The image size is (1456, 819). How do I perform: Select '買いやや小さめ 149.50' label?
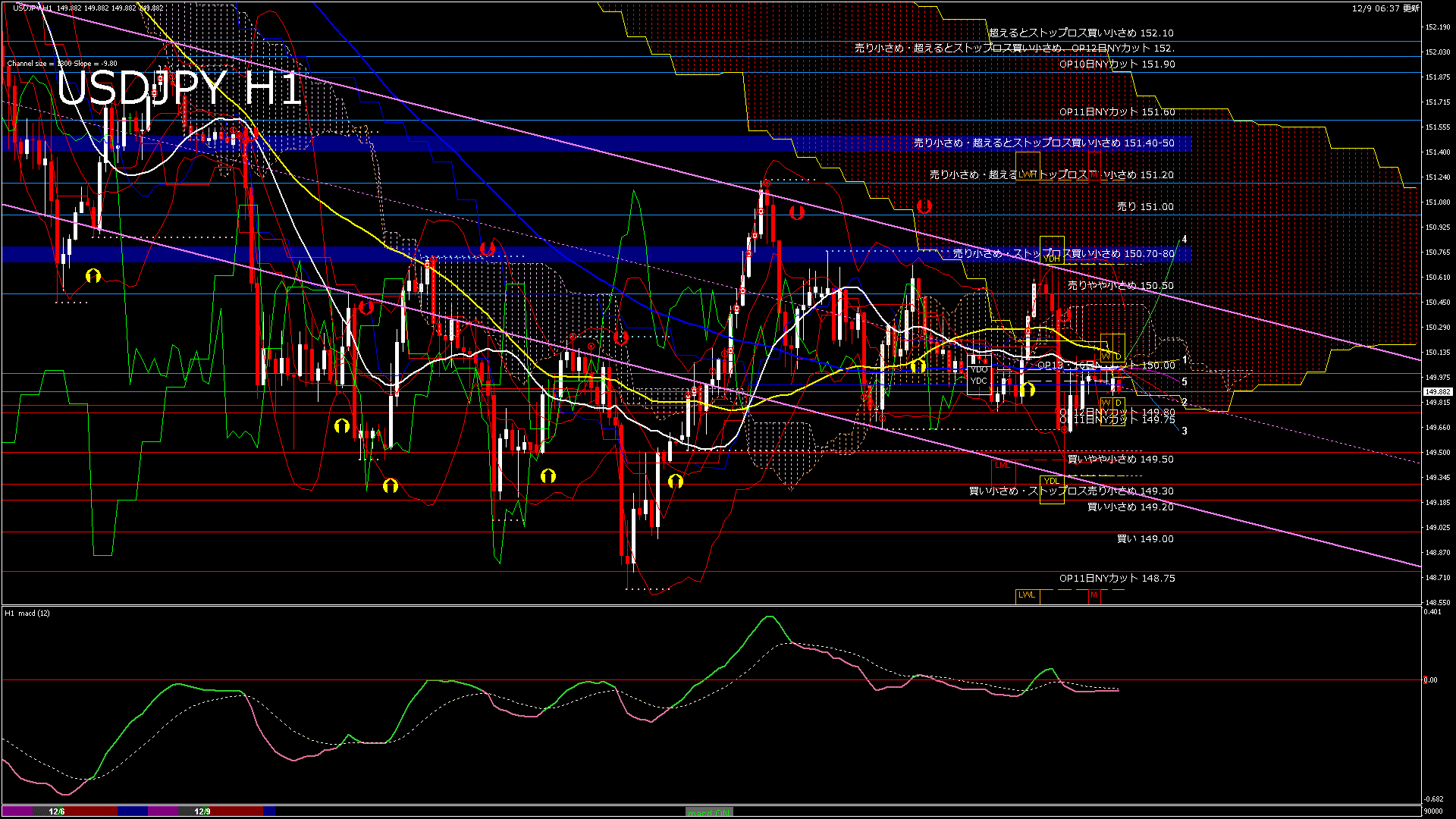point(1121,460)
